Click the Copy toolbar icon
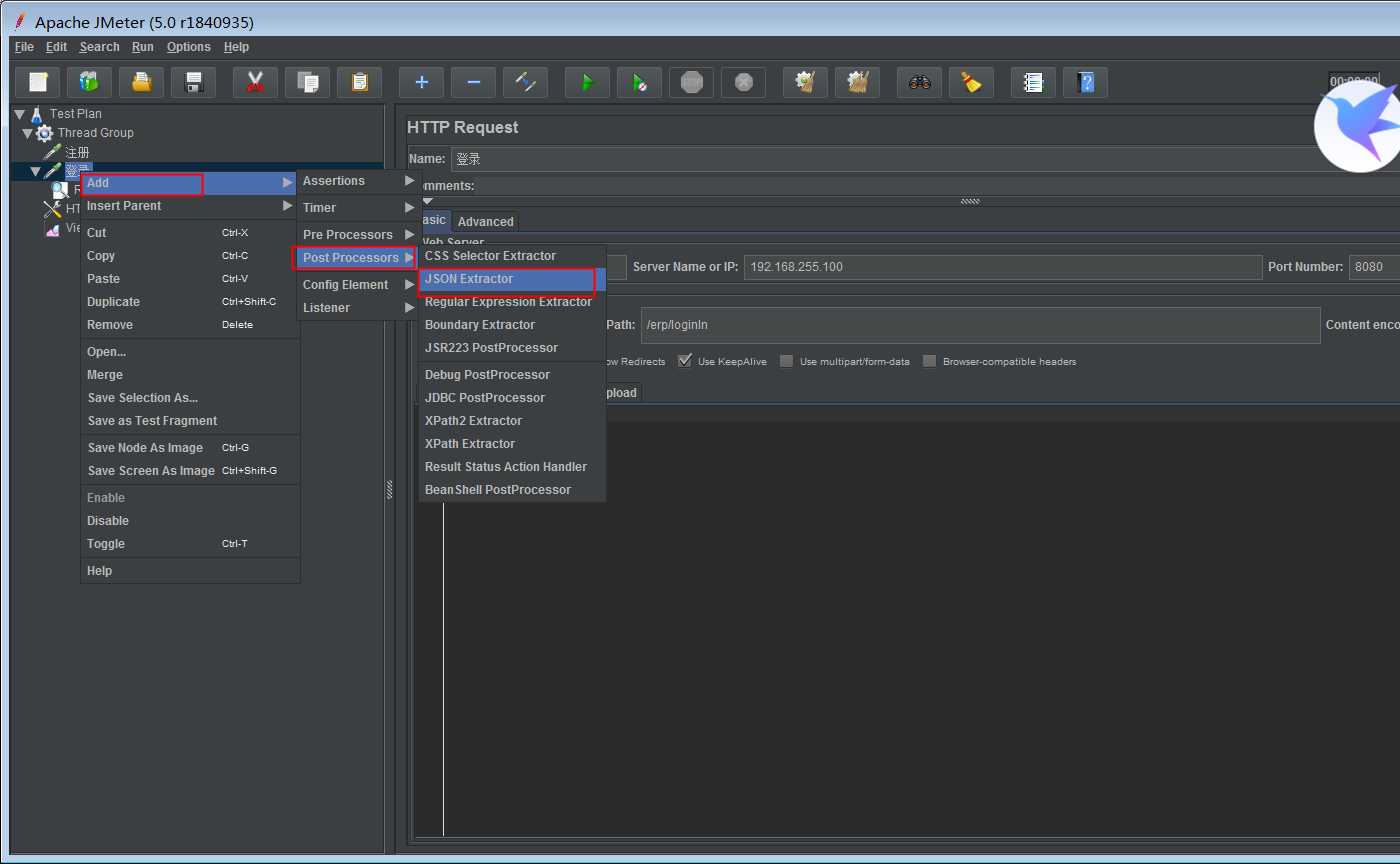The width and height of the screenshot is (1400, 864). 307,82
